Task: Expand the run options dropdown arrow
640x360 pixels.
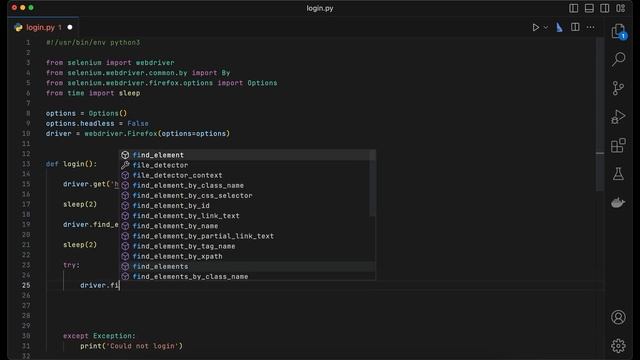Action: [546, 27]
